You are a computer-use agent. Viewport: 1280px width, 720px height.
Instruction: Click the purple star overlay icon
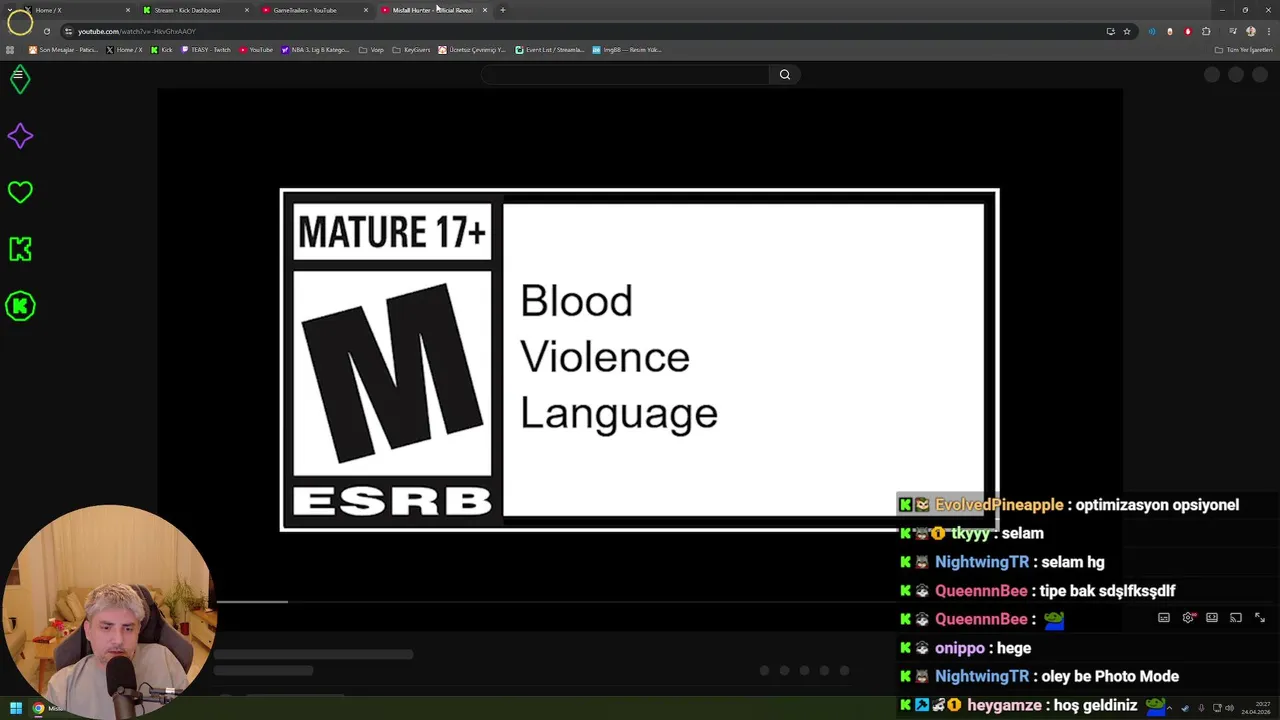[20, 136]
